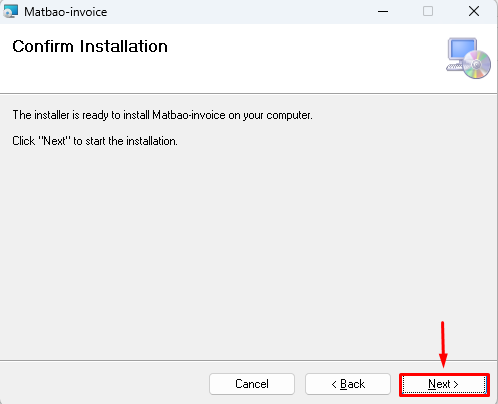Click the Next button to start installation
Viewport: 498px width, 404px height.
(444, 384)
